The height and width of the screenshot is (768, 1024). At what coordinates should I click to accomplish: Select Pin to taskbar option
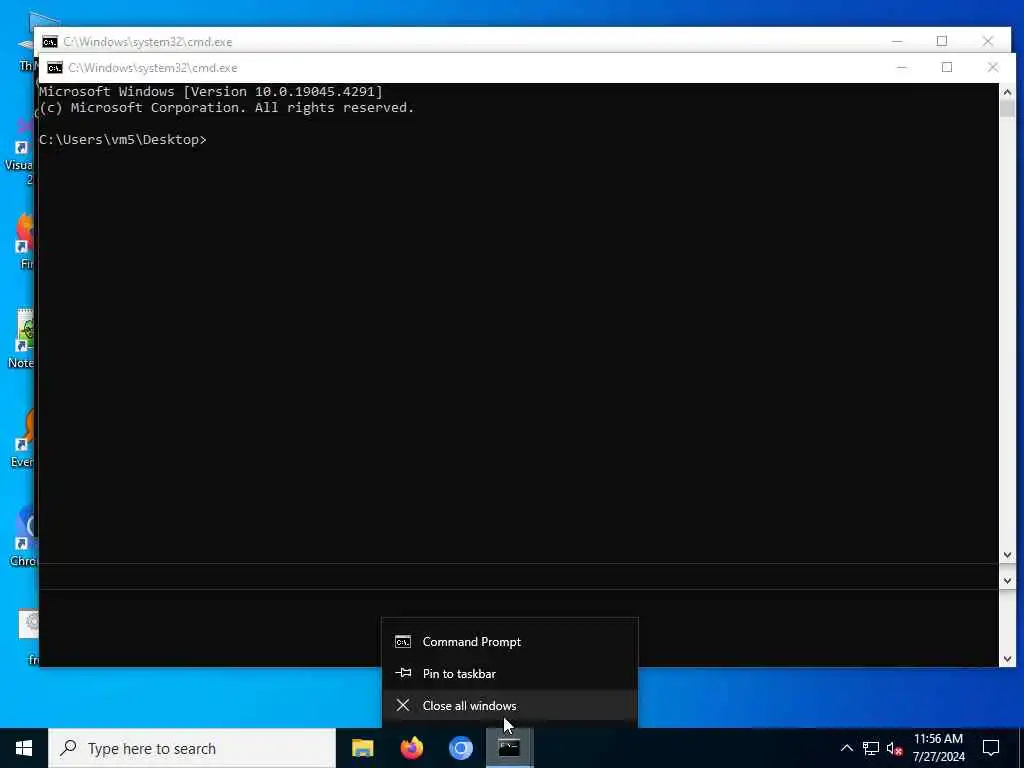pyautogui.click(x=509, y=673)
